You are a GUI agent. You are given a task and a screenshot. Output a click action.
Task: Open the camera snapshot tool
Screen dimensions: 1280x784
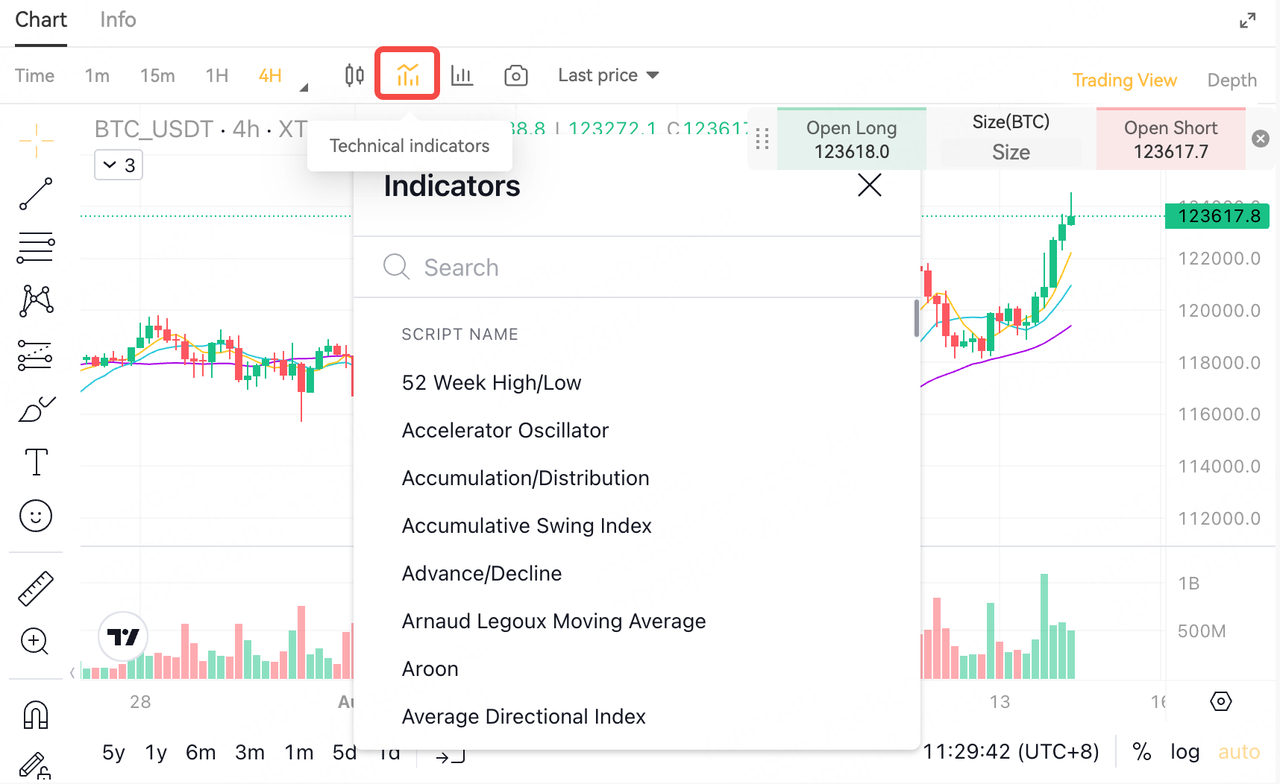(516, 74)
